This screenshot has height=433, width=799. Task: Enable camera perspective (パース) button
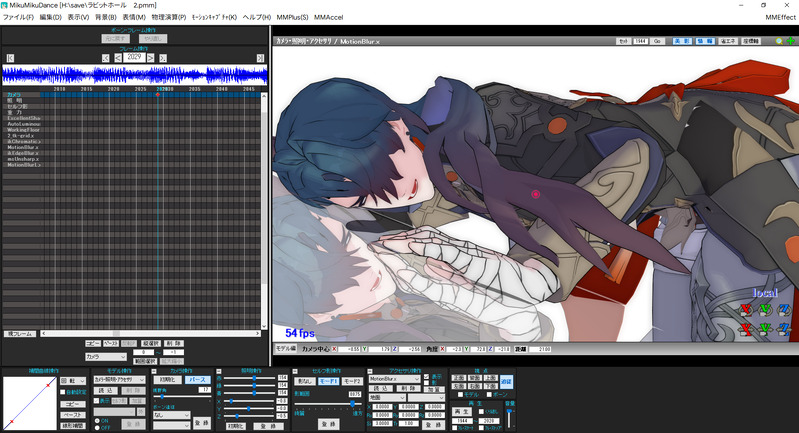(x=198, y=380)
